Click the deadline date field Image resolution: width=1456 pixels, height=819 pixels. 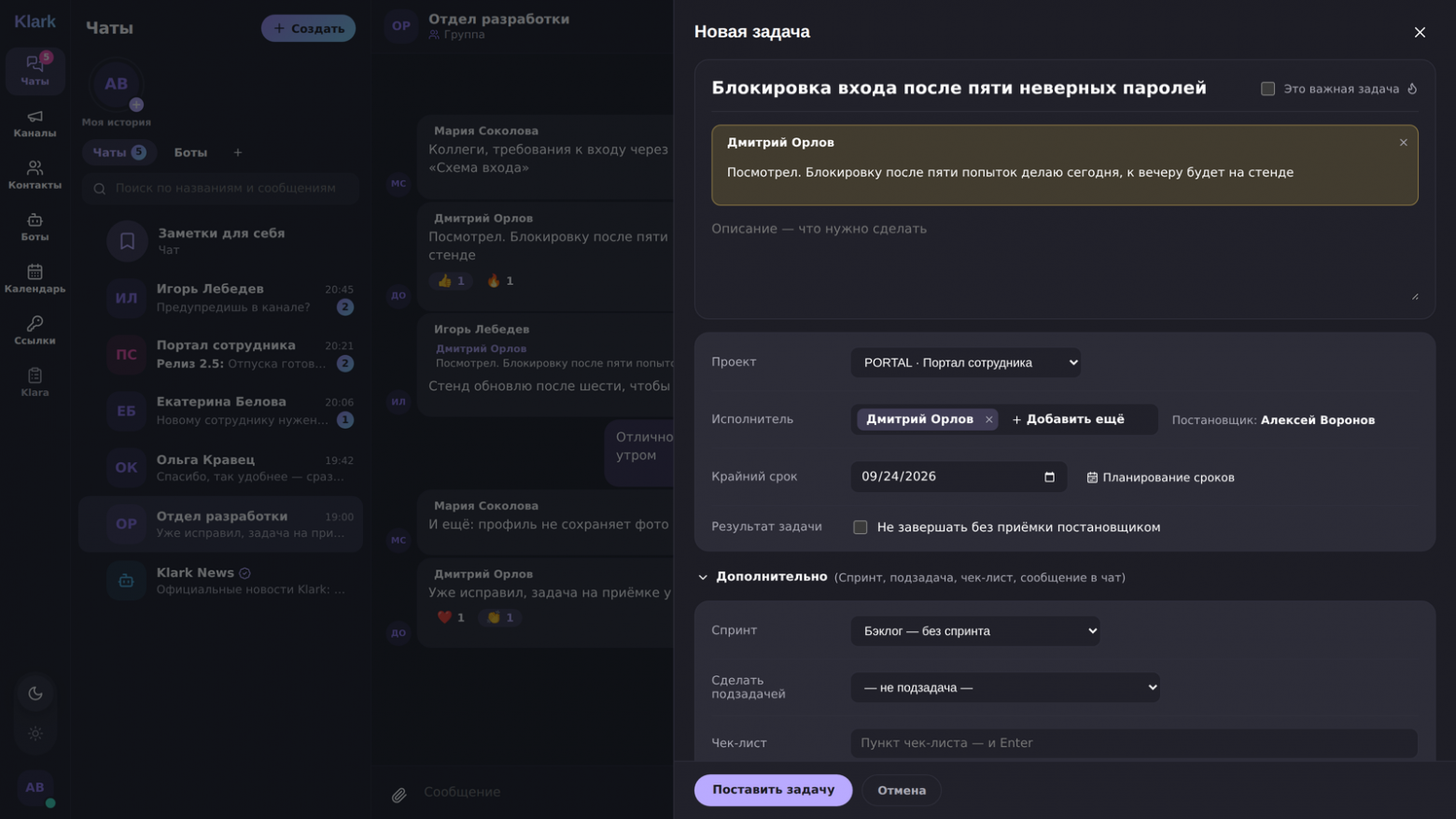[x=959, y=477]
